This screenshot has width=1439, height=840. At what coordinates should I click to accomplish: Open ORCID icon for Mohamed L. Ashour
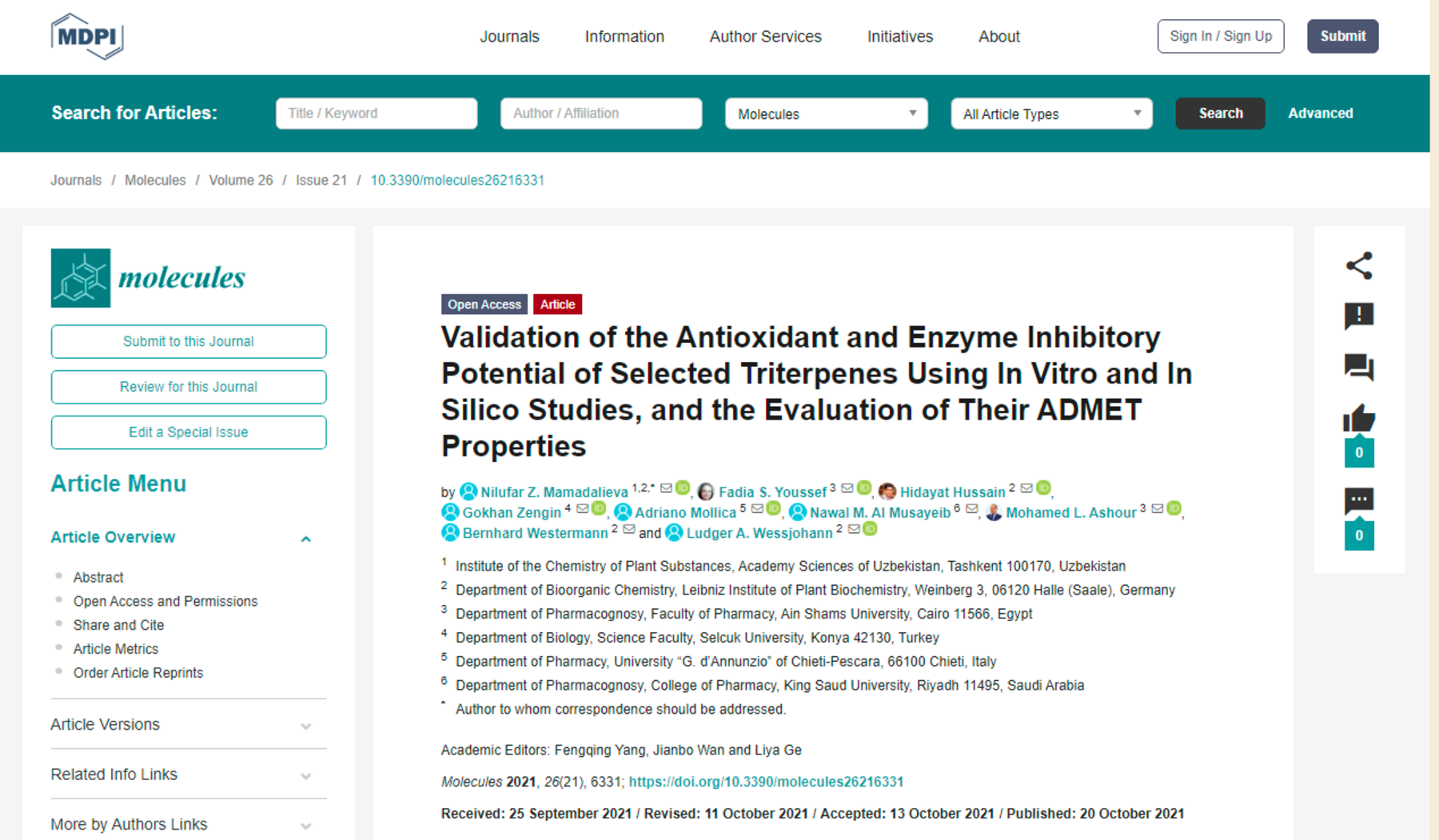[1174, 508]
